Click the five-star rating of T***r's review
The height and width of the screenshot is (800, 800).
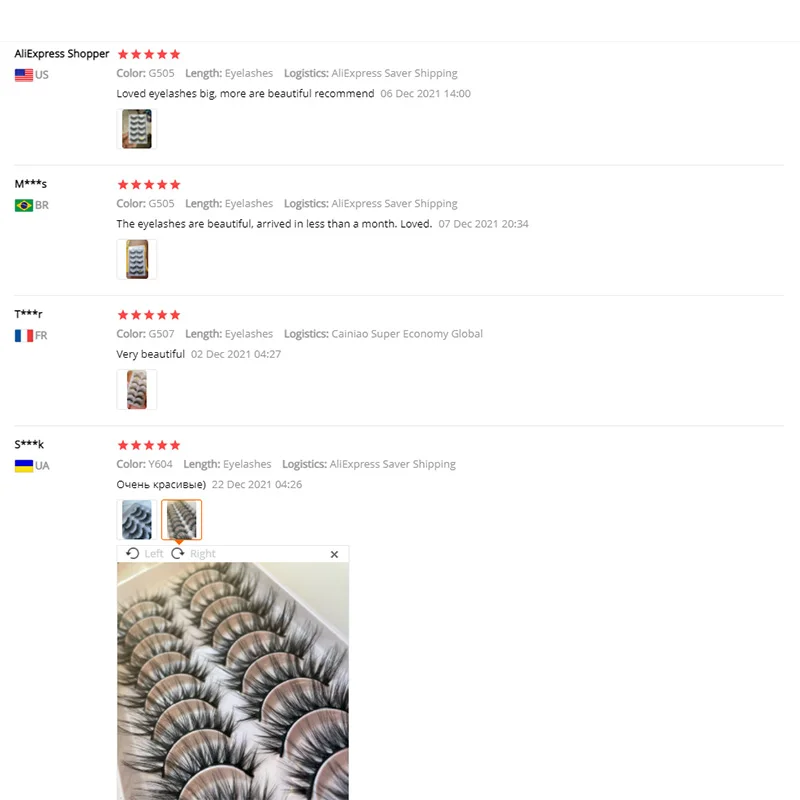click(x=149, y=315)
